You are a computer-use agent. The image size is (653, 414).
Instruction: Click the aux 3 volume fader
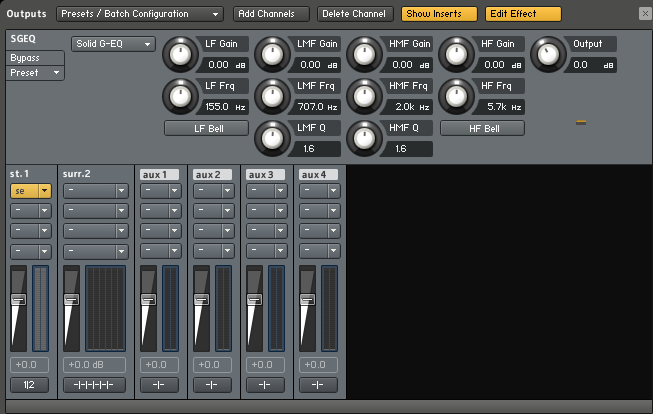(x=254, y=299)
